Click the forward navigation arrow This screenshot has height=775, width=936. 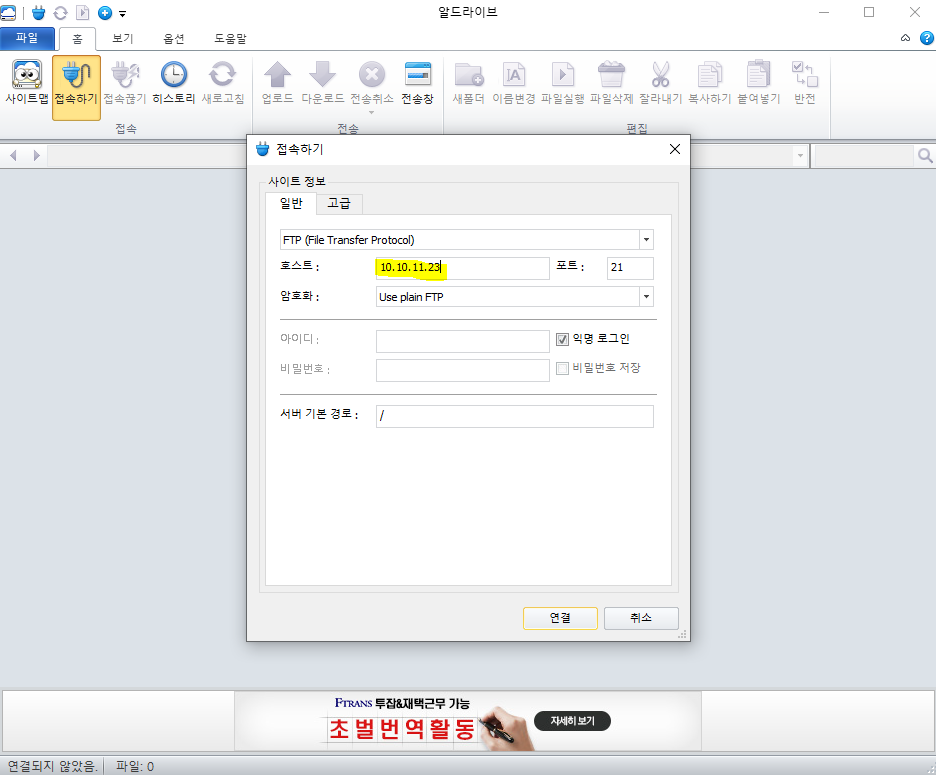36,156
